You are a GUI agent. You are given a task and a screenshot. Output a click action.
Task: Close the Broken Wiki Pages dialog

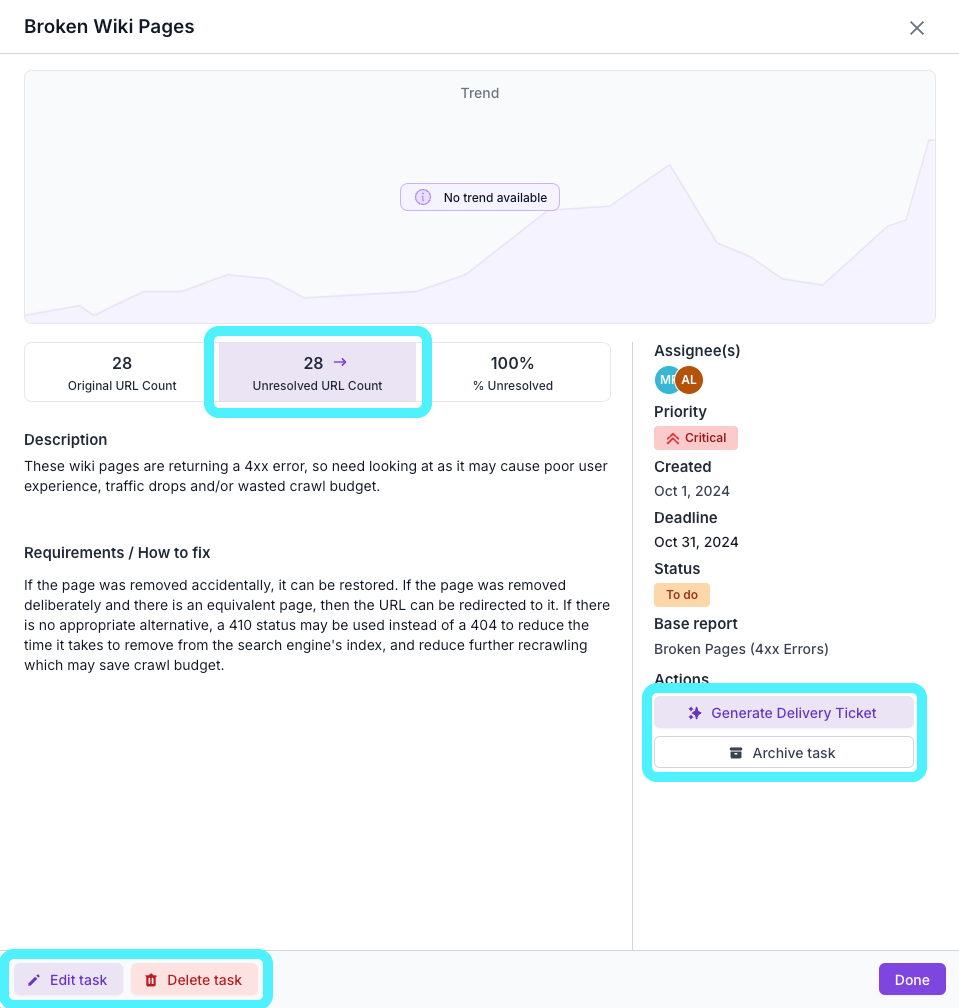(917, 28)
